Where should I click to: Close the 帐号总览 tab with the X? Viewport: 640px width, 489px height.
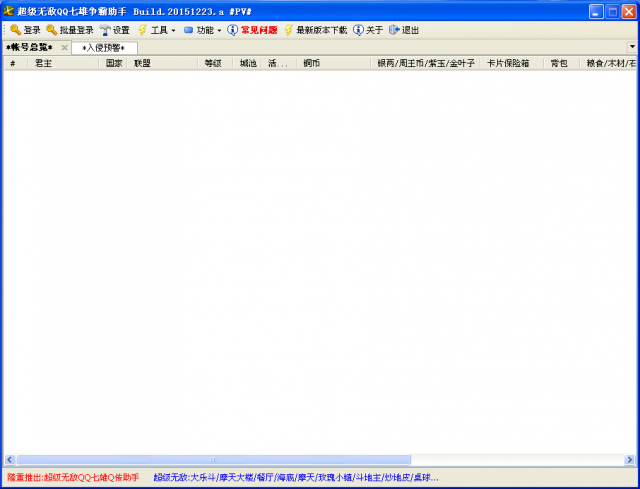(x=64, y=47)
